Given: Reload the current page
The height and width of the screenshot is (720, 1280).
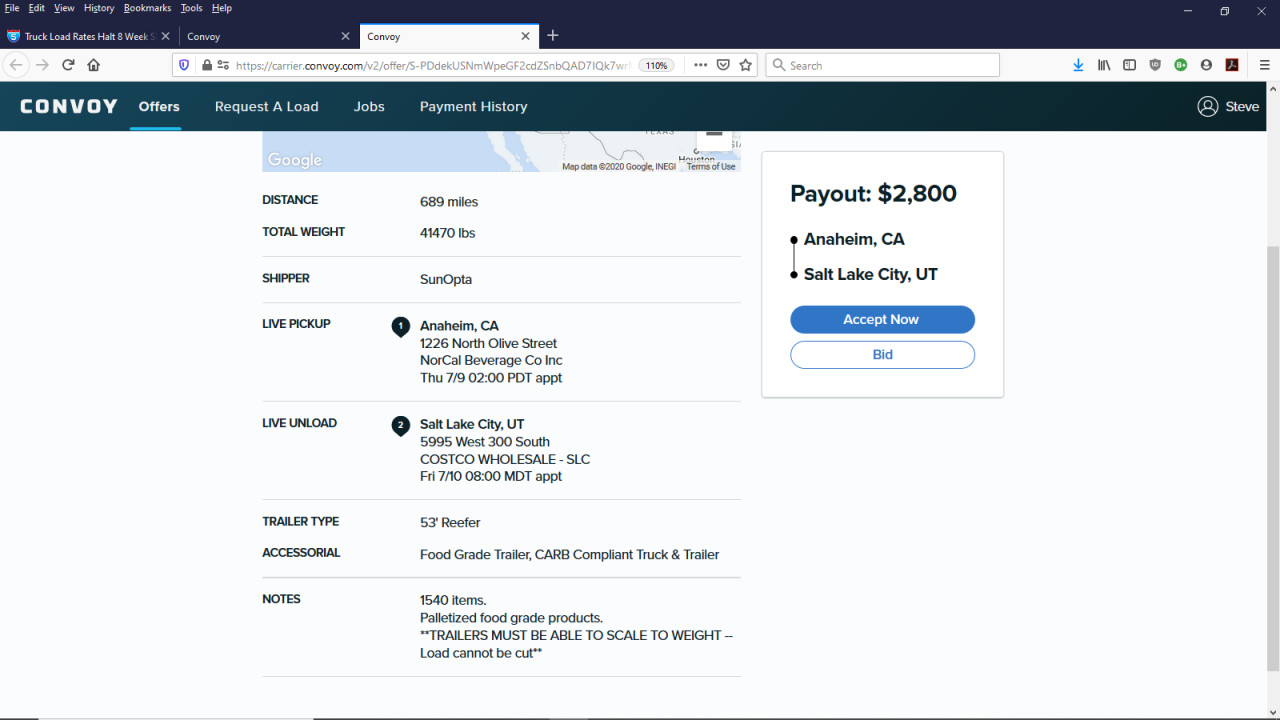Looking at the screenshot, I should 68,65.
